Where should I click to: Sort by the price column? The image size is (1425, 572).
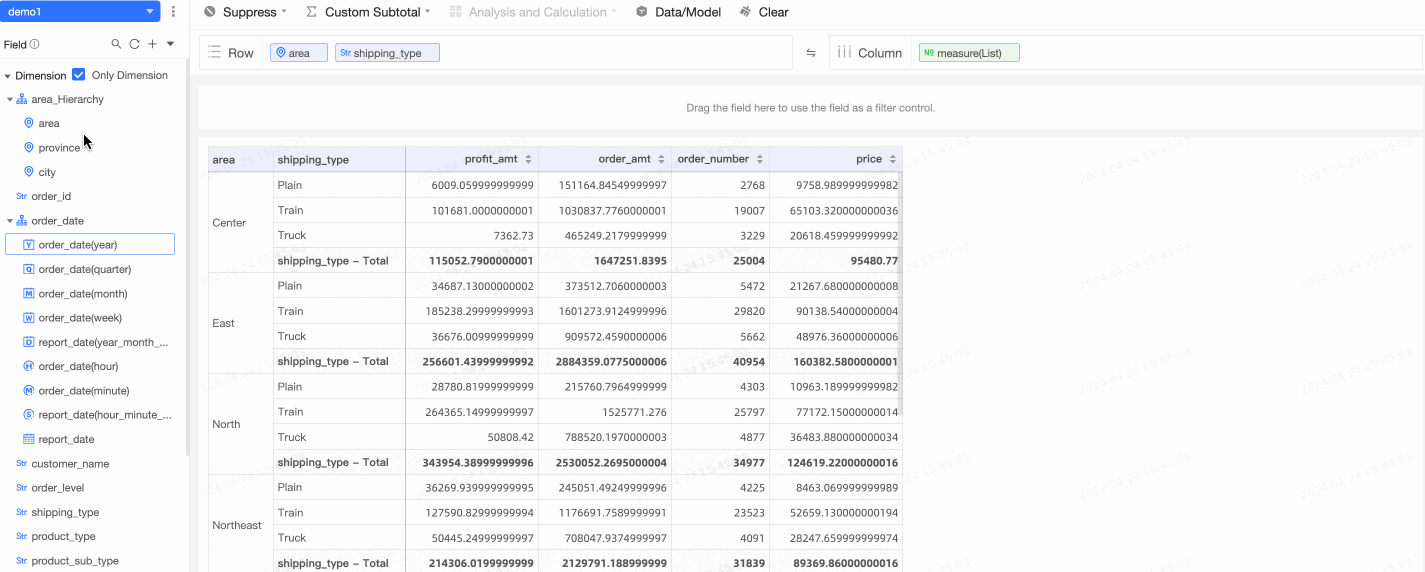(893, 159)
